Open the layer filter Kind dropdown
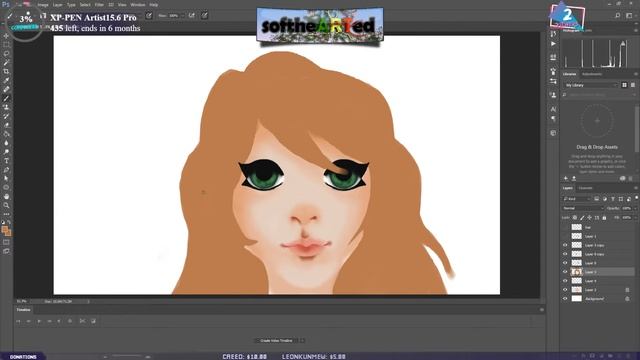Image resolution: width=640 pixels, height=360 pixels. point(576,199)
